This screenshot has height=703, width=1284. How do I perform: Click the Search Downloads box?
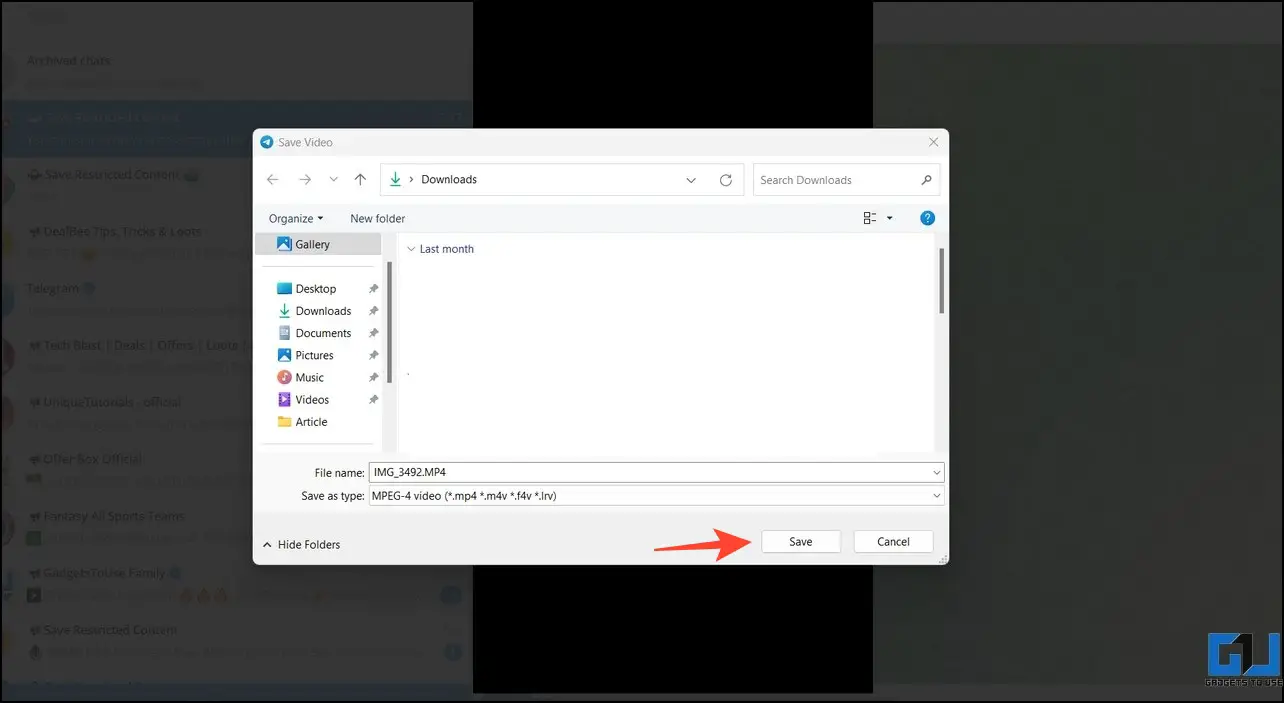point(846,180)
